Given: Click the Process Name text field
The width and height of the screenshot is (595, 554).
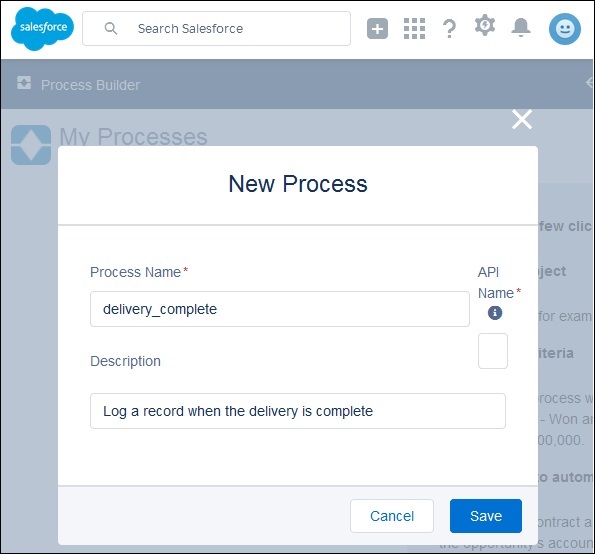Looking at the screenshot, I should click(x=280, y=309).
